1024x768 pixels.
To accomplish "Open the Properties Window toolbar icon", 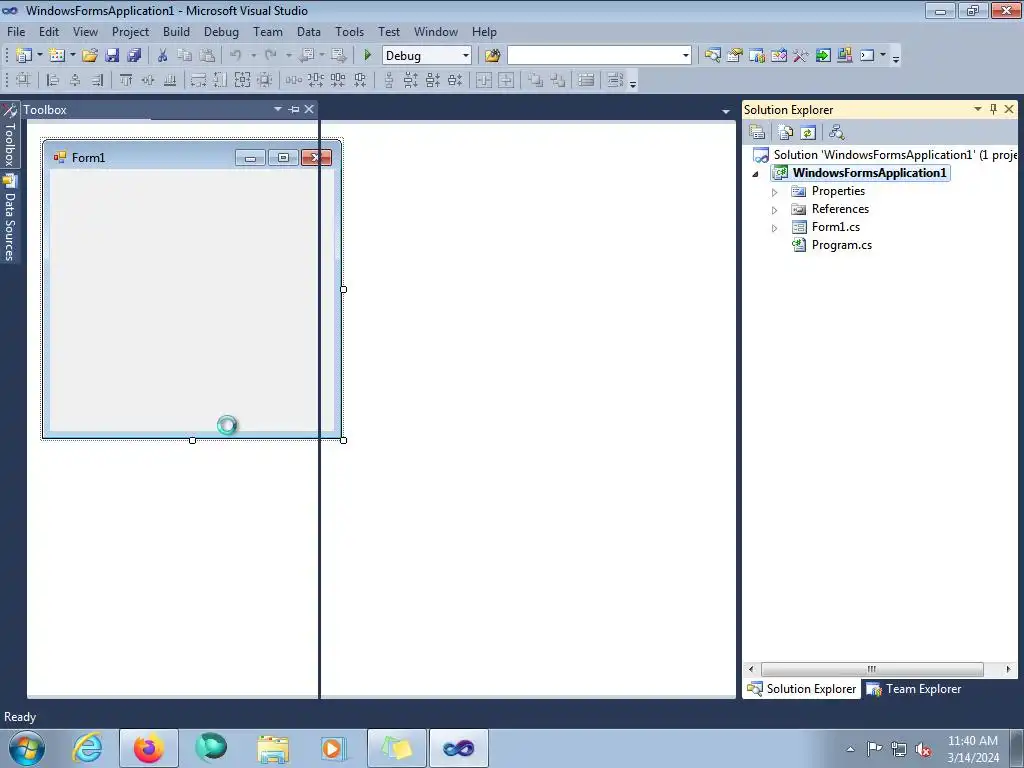I will point(734,56).
